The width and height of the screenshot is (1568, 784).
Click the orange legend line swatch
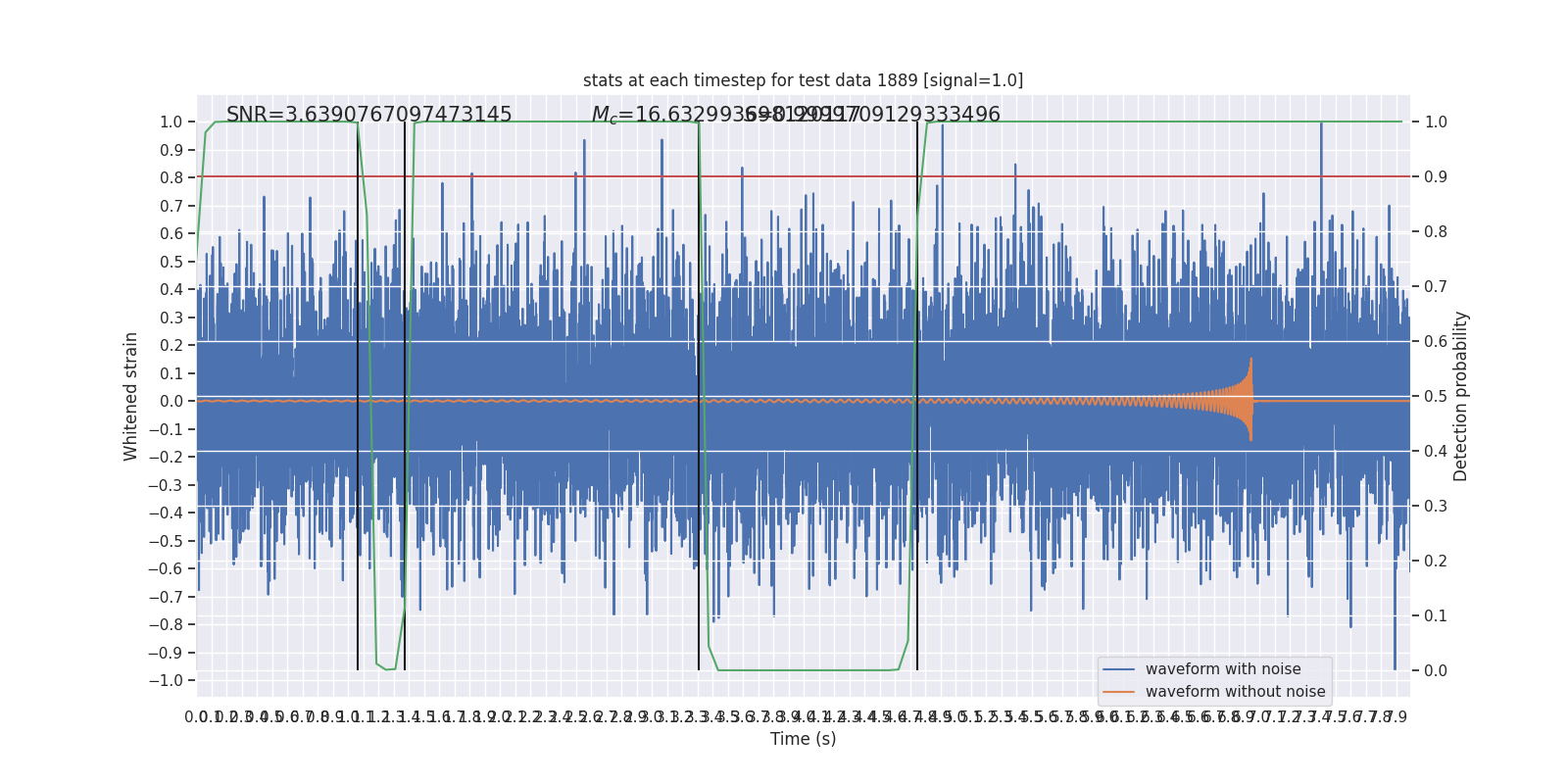point(1119,692)
